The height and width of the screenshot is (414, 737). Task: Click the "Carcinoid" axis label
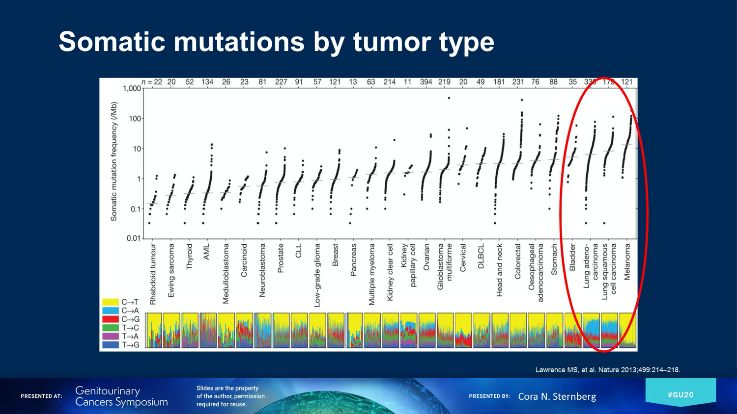(x=244, y=259)
